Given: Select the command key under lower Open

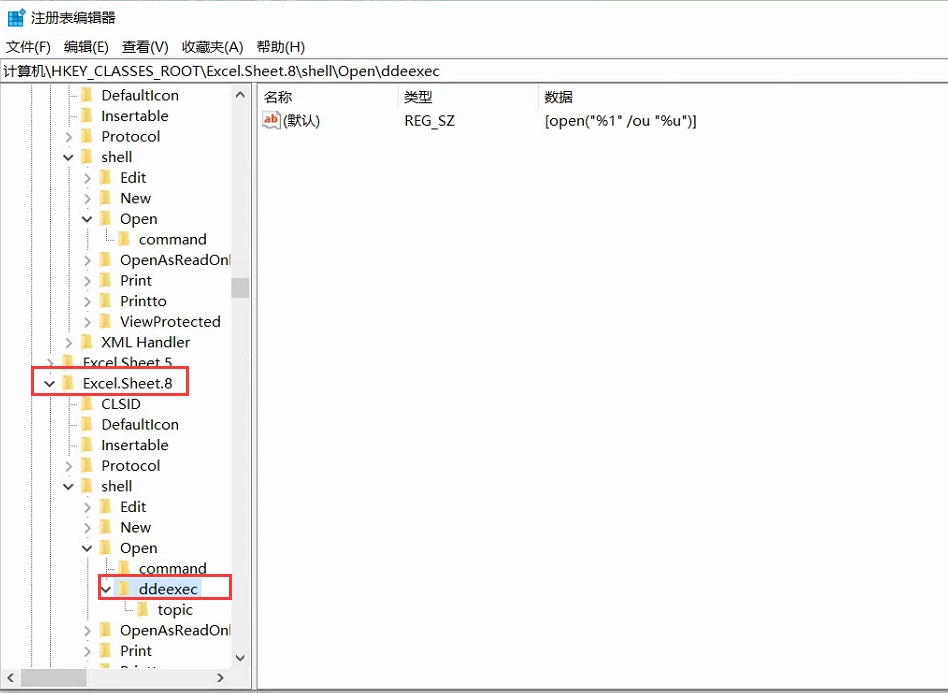Looking at the screenshot, I should [172, 568].
